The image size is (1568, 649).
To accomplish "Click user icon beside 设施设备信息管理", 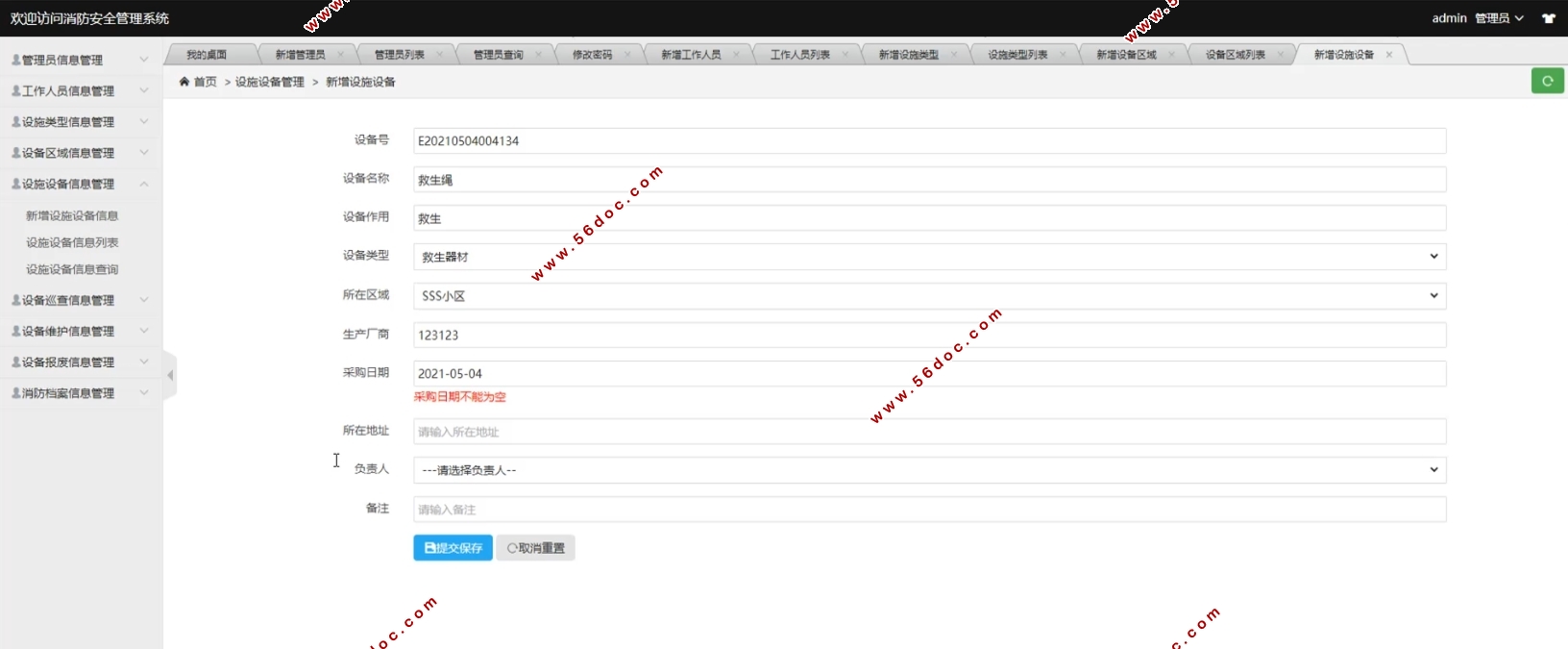I will [16, 184].
